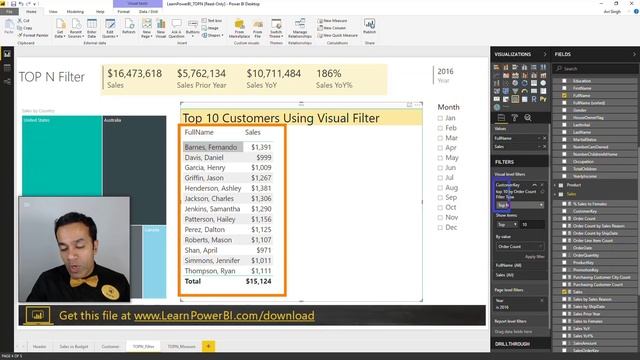
Task: Click Apply filter in the filter card
Action: point(534,257)
